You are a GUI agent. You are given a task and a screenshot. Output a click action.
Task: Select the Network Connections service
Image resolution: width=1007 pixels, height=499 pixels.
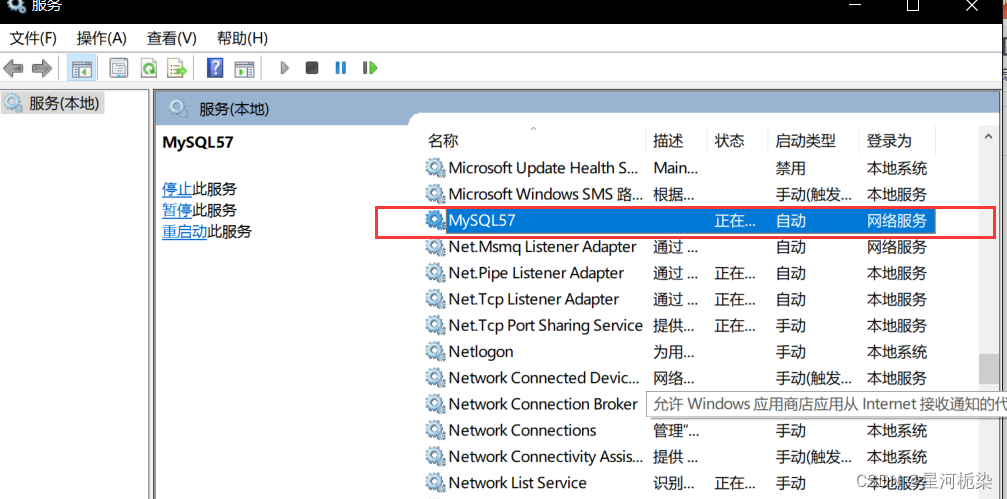(522, 430)
